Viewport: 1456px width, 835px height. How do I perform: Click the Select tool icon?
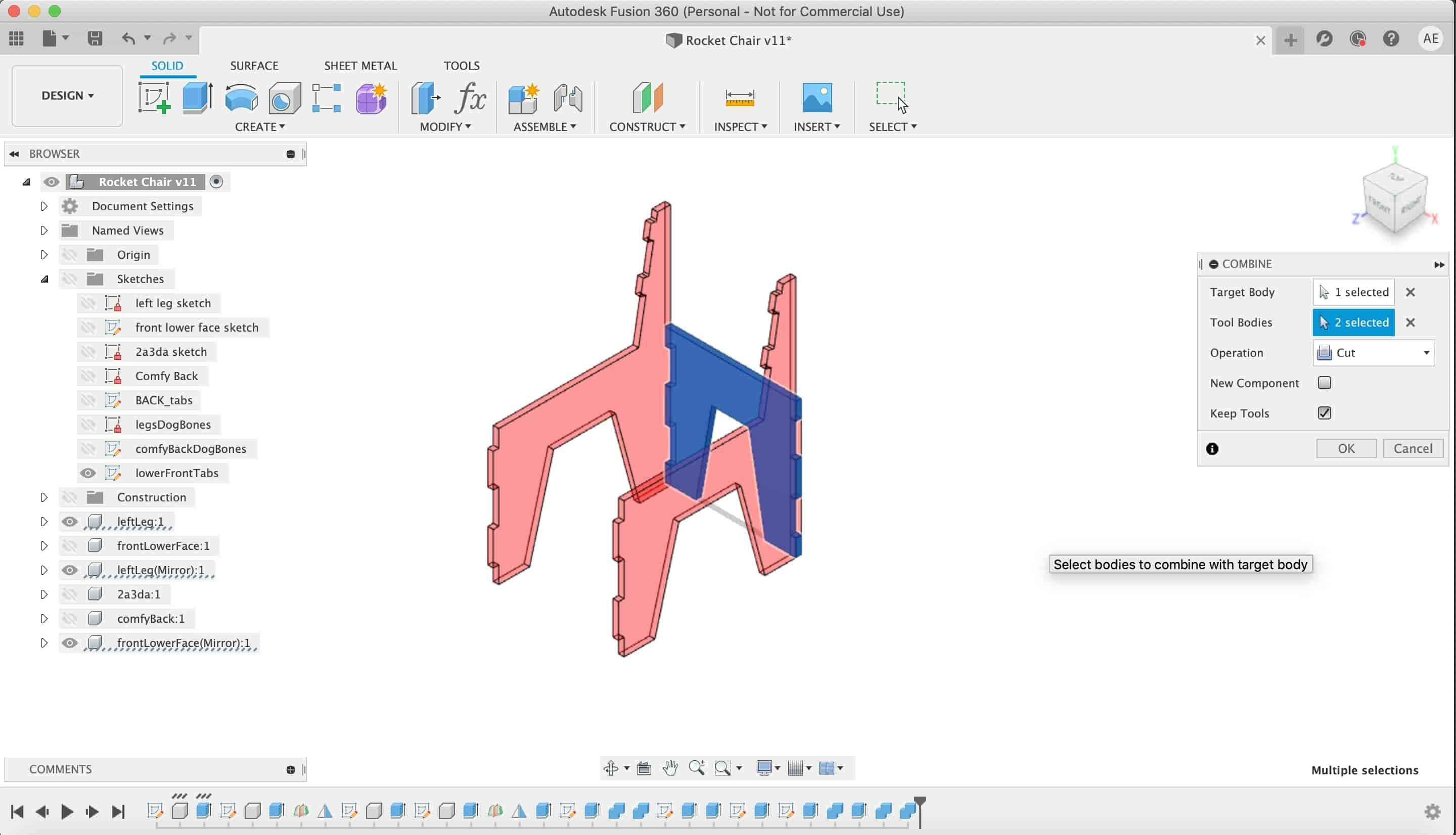point(892,98)
